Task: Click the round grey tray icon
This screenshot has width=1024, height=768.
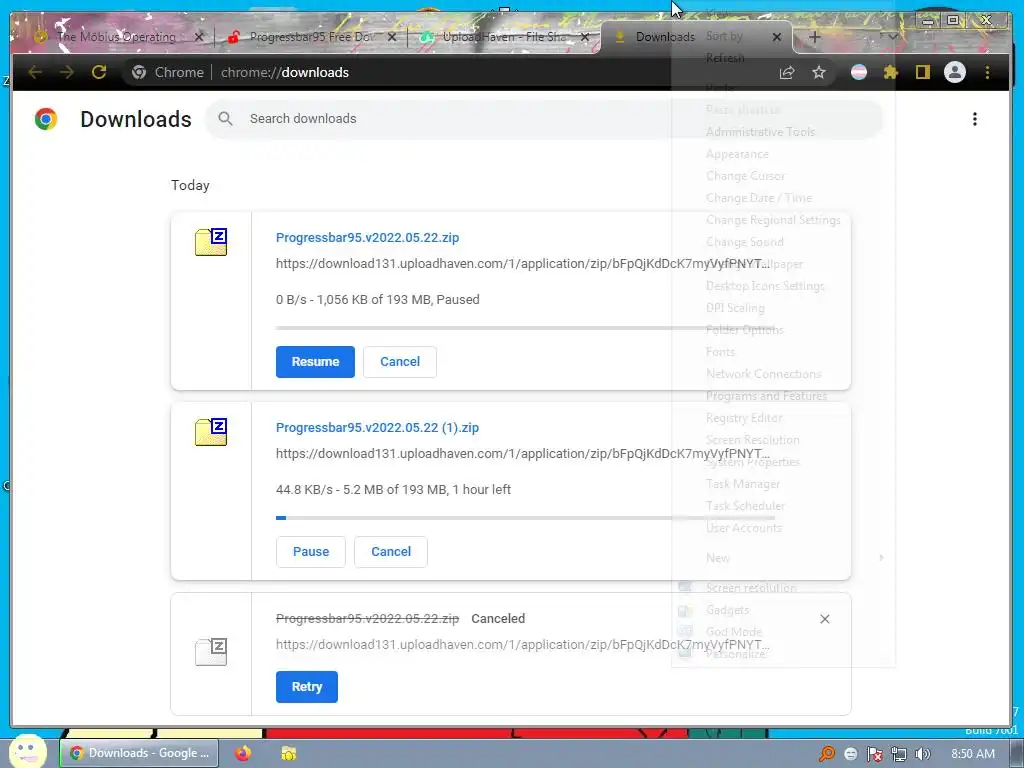Action: (851, 754)
